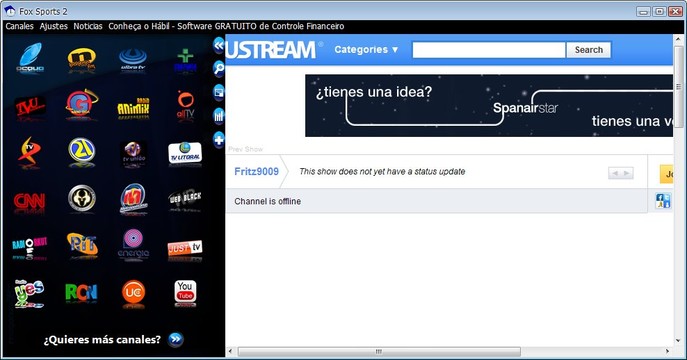Image resolution: width=687 pixels, height=360 pixels.
Task: Click the Fox Sports 2 title bar icon
Action: coord(10,11)
